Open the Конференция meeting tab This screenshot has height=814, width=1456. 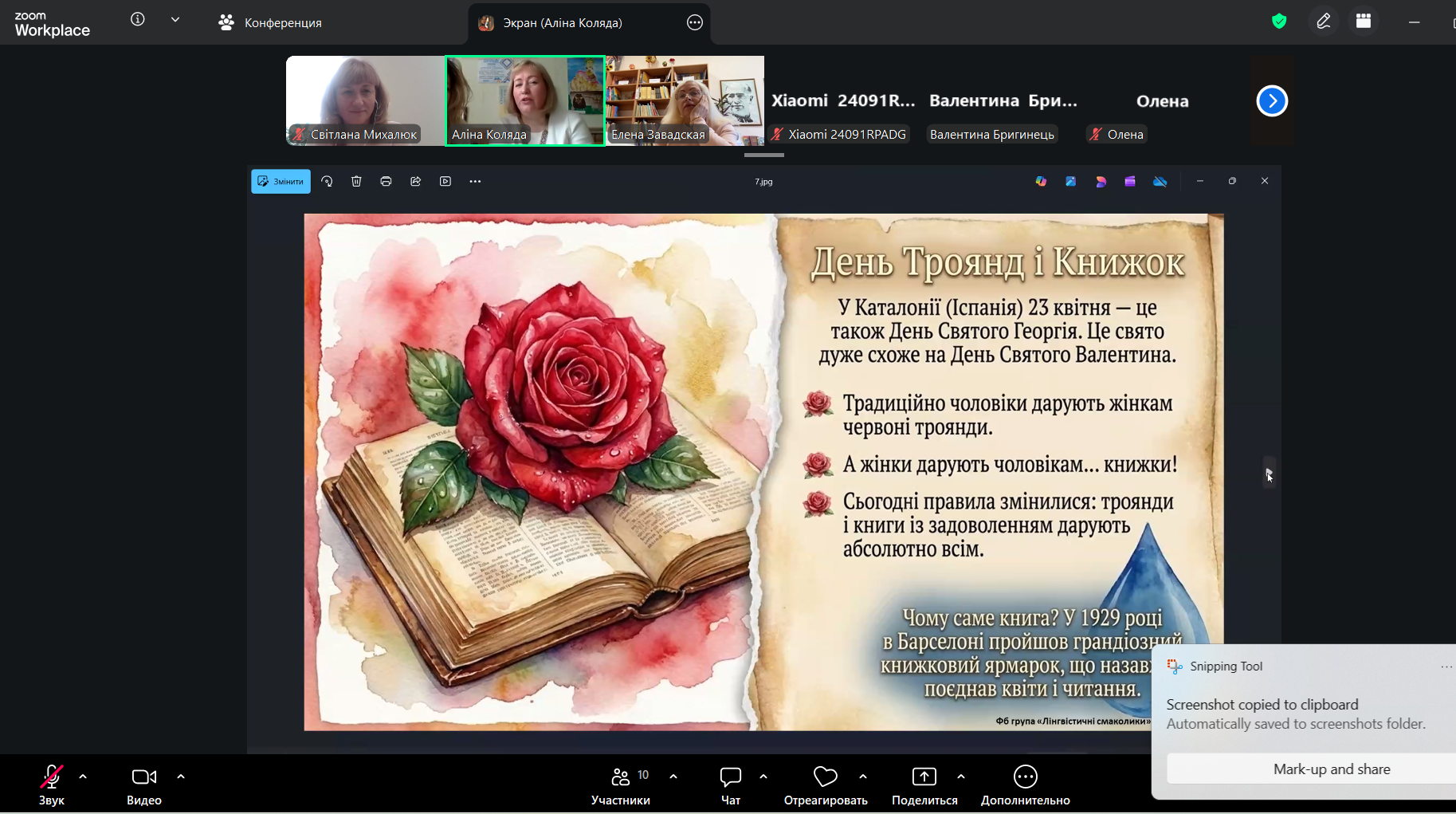pyautogui.click(x=270, y=22)
